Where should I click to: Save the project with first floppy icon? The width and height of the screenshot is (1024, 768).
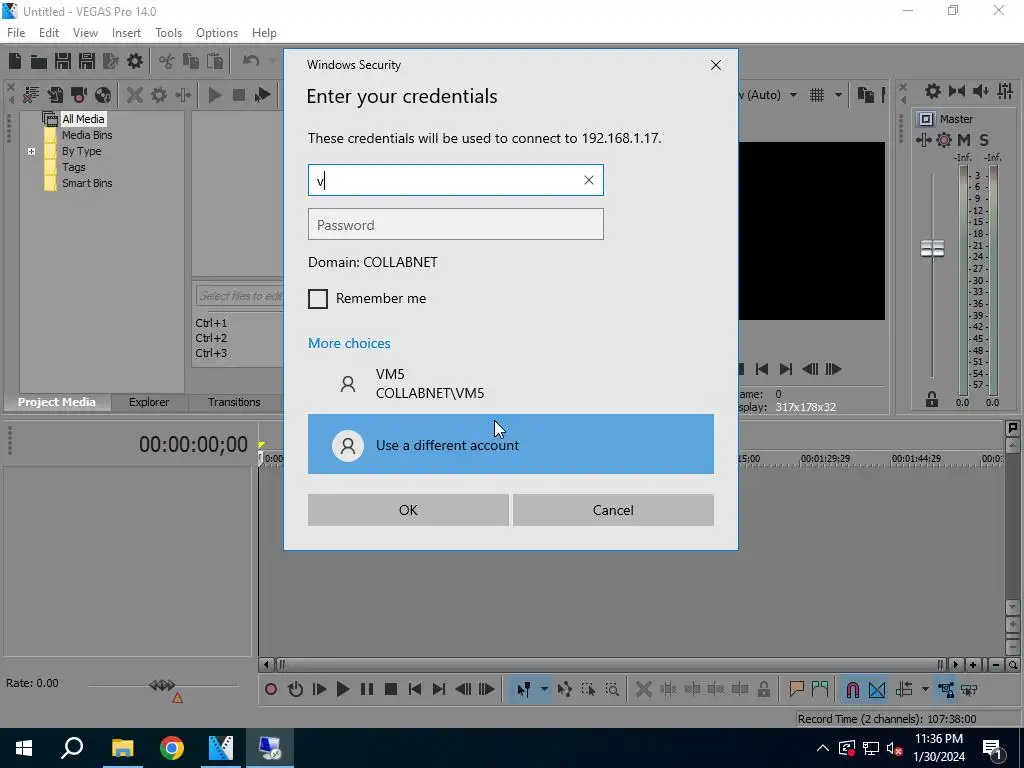point(63,61)
